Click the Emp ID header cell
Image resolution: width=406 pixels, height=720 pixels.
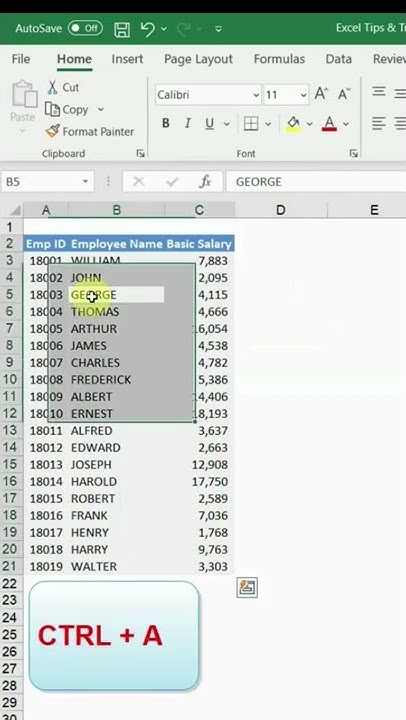coord(46,244)
